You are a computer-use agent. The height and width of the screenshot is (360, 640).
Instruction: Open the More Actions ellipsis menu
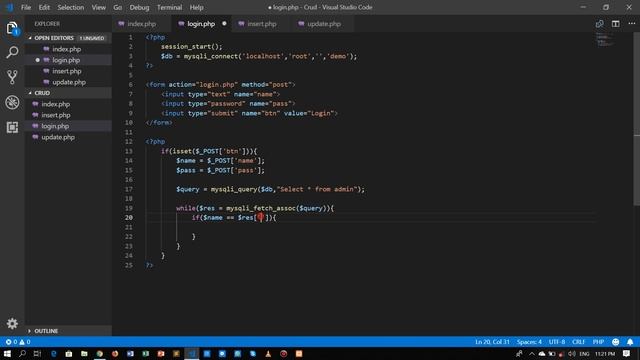631,24
